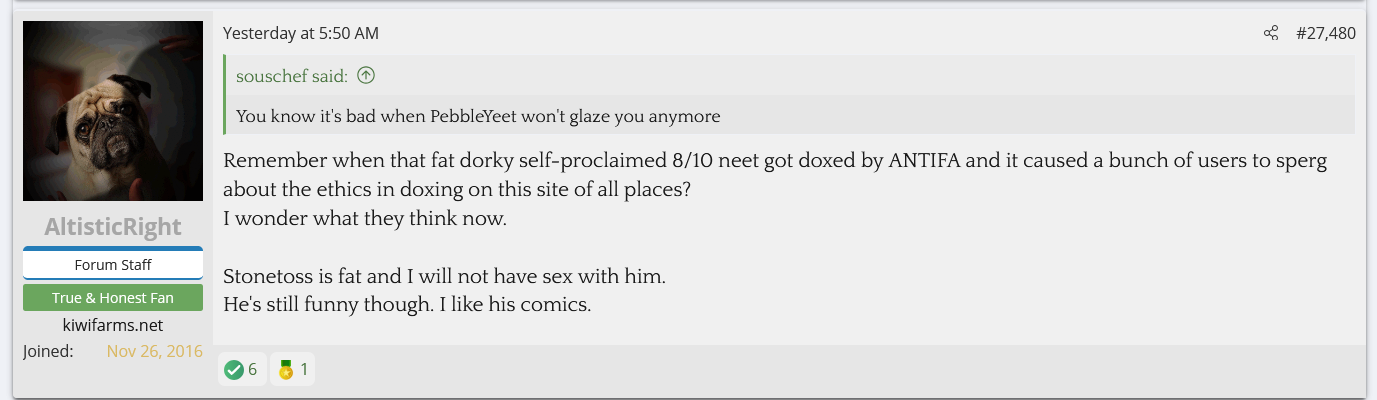This screenshot has height=400, width=1377.
Task: Click the "Yesterday at 5:50 AM" timestamp
Action: (x=301, y=34)
